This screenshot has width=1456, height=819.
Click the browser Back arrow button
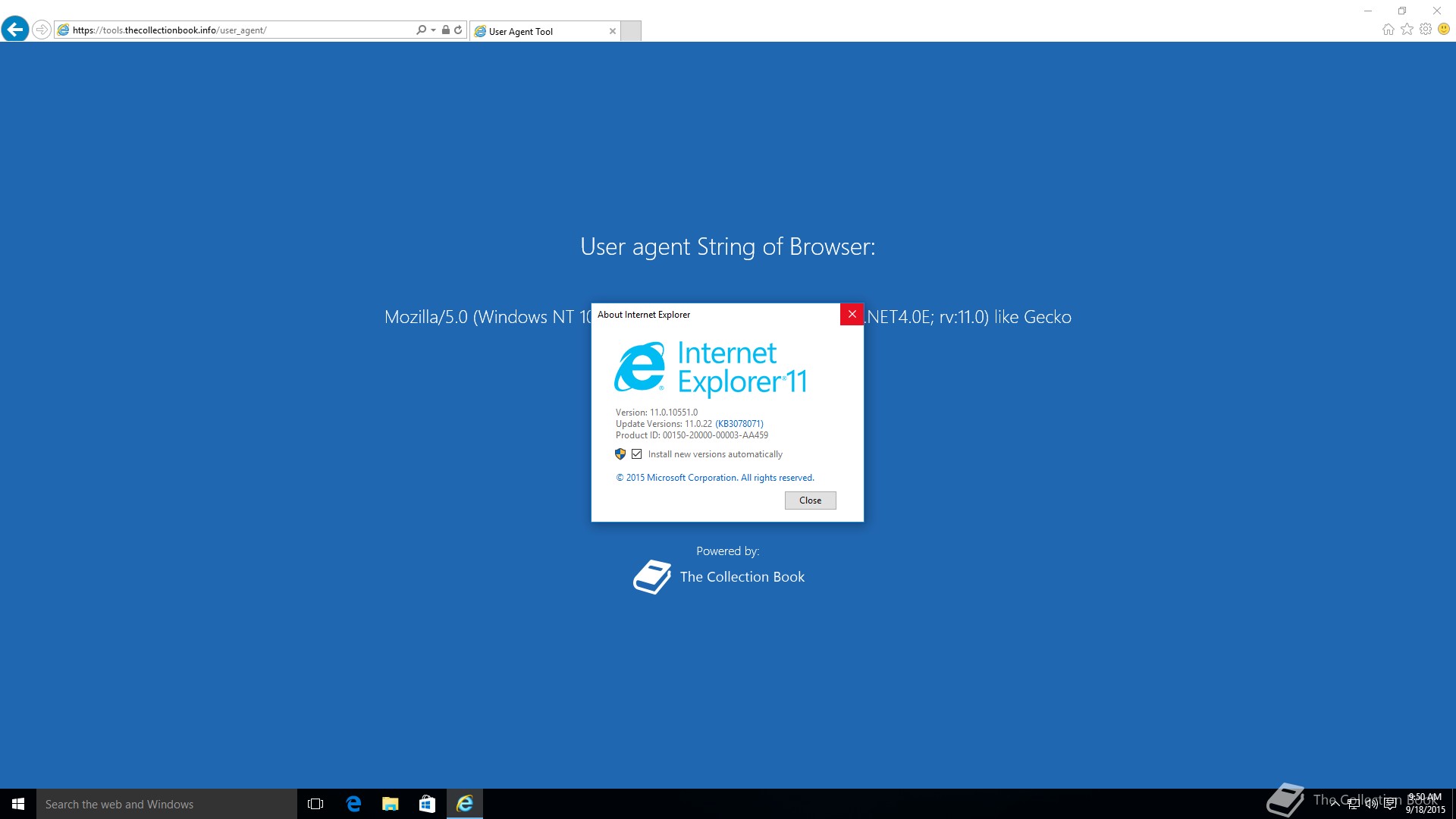tap(15, 30)
